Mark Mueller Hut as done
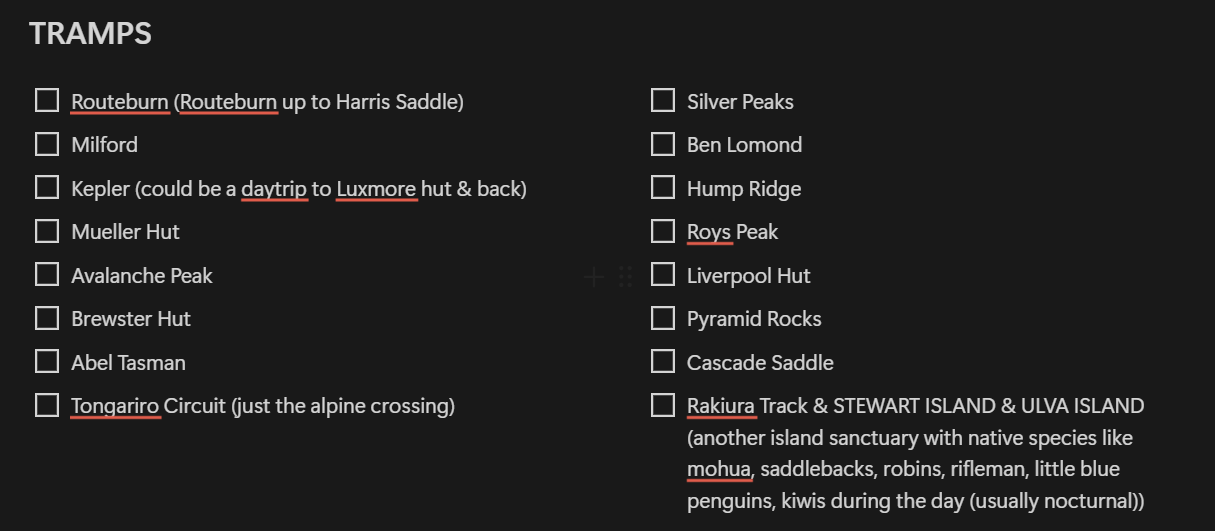This screenshot has width=1215, height=531. [47, 231]
